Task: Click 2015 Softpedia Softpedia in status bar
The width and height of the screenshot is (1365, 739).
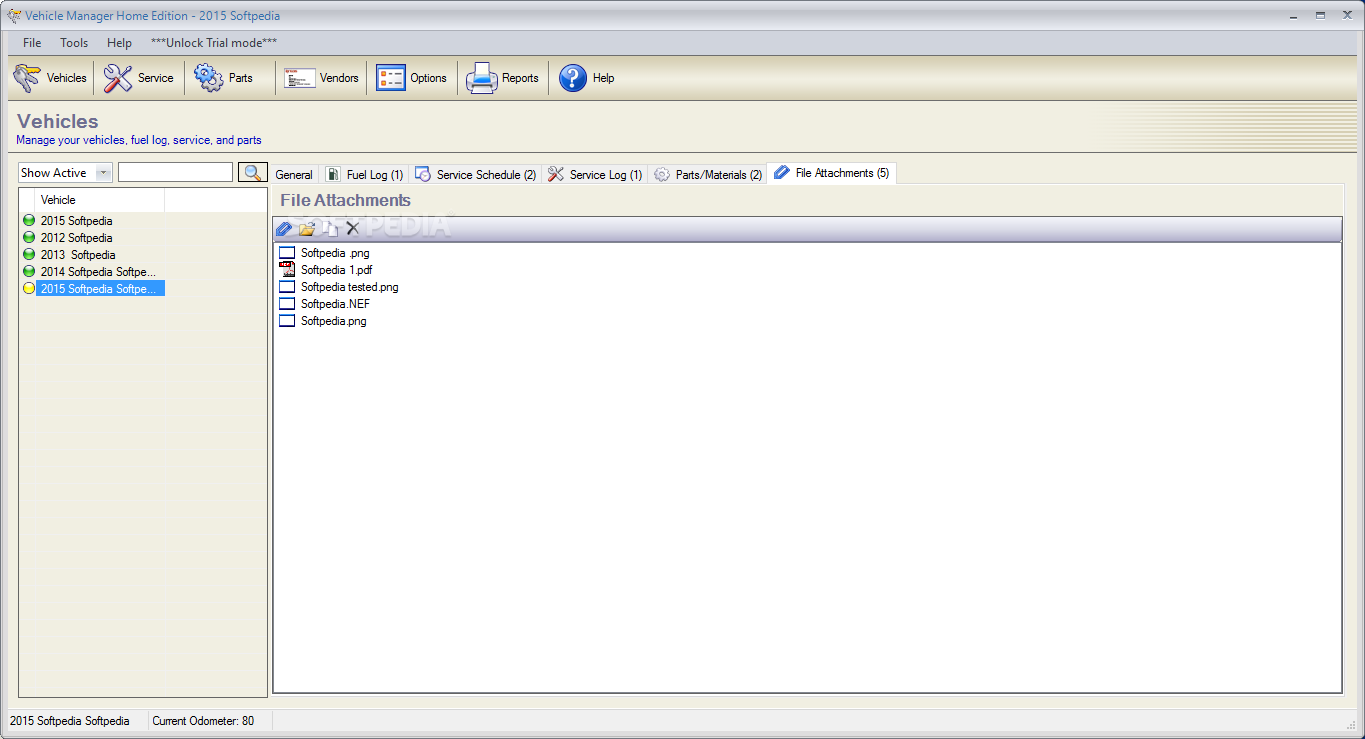Action: (x=70, y=721)
